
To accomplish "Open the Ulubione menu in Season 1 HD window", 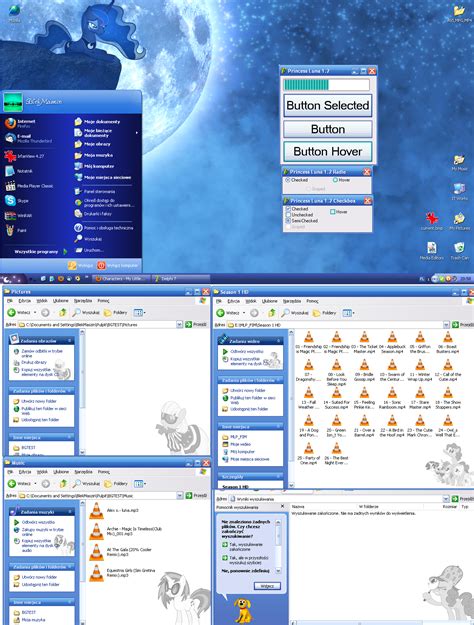I will pos(269,301).
